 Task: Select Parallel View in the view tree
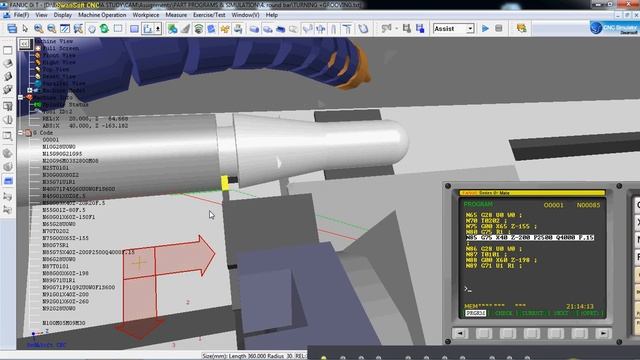click(x=64, y=83)
